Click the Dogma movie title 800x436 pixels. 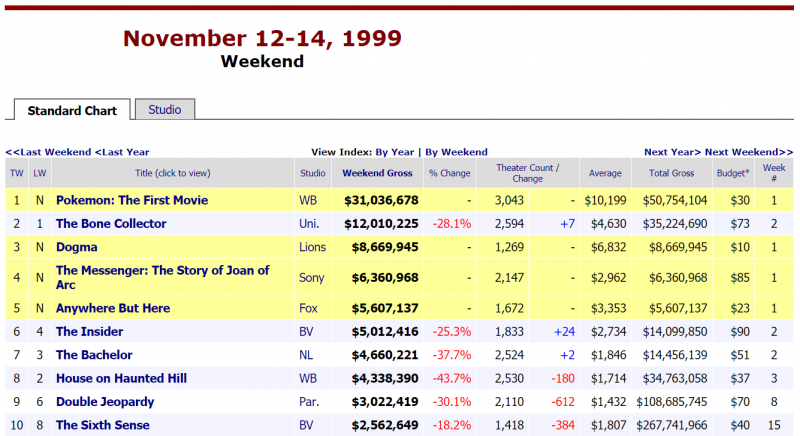pos(77,247)
